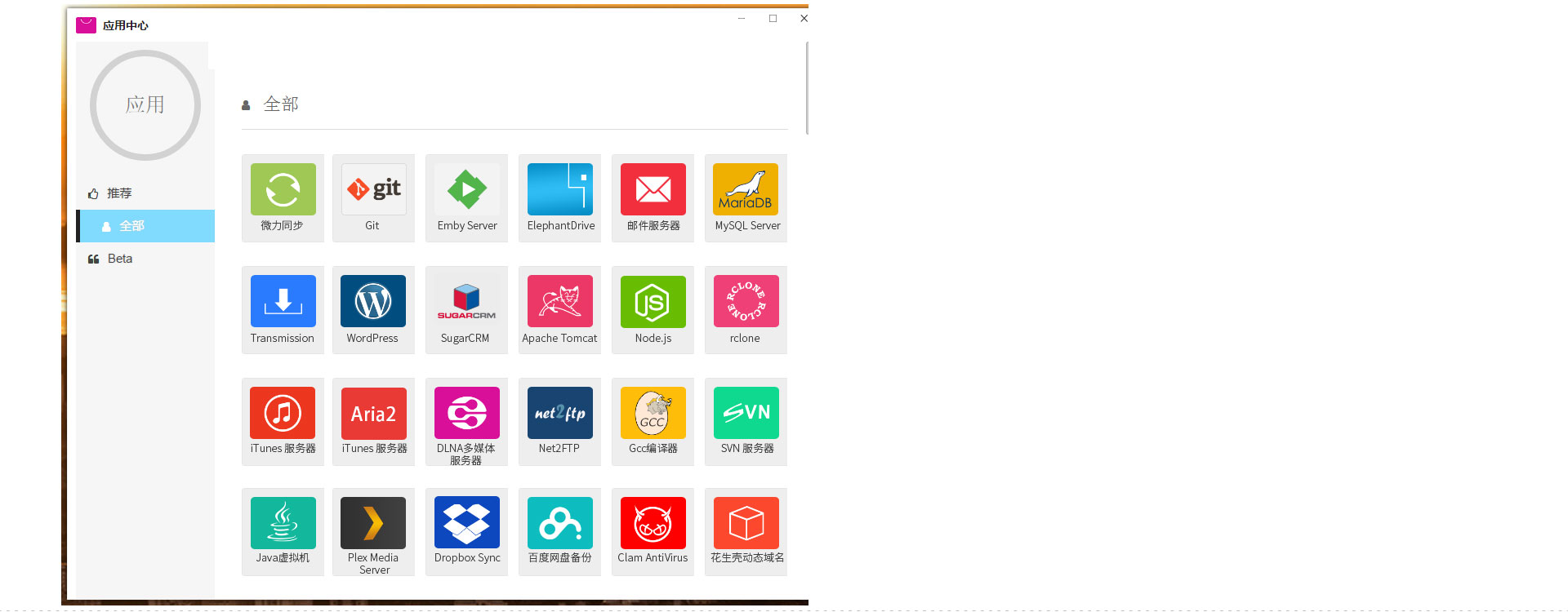Click the 'rclone' label text

(x=745, y=338)
